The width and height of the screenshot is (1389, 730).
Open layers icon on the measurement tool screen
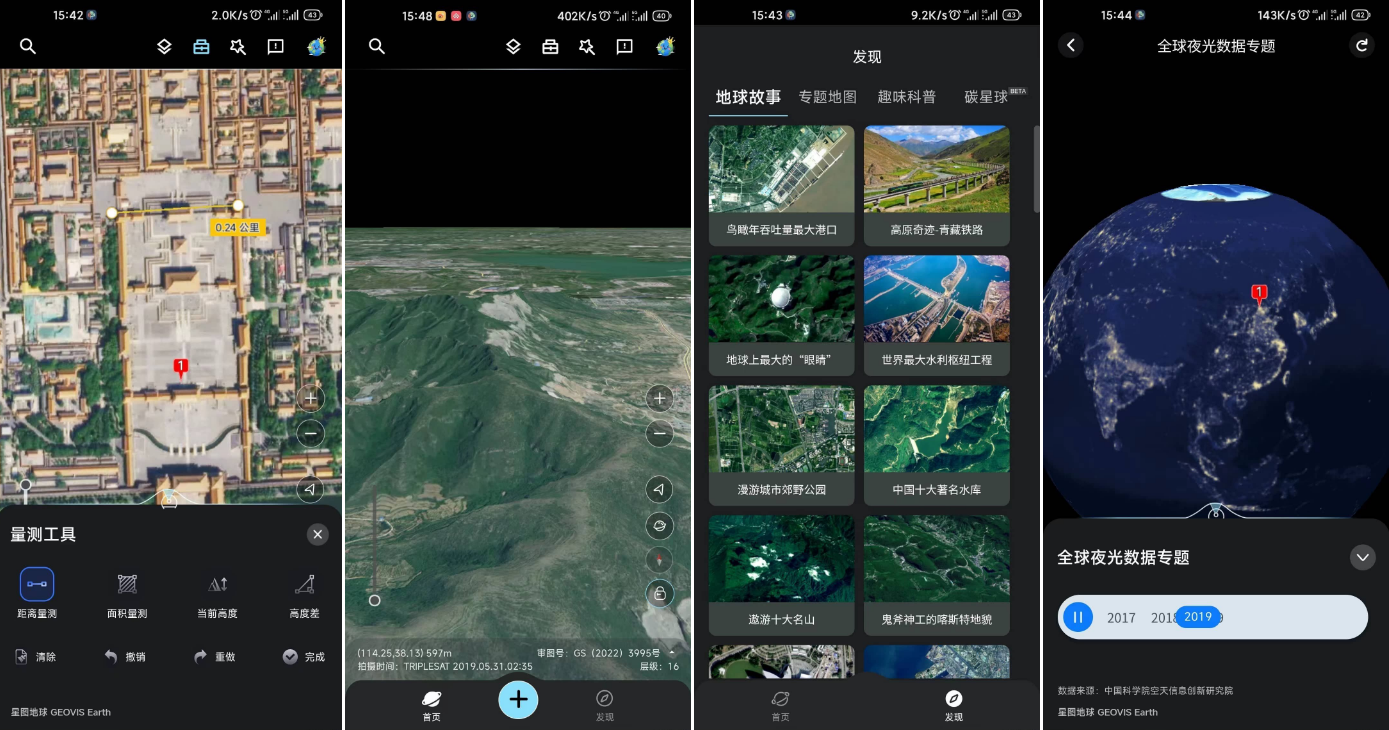pyautogui.click(x=165, y=46)
